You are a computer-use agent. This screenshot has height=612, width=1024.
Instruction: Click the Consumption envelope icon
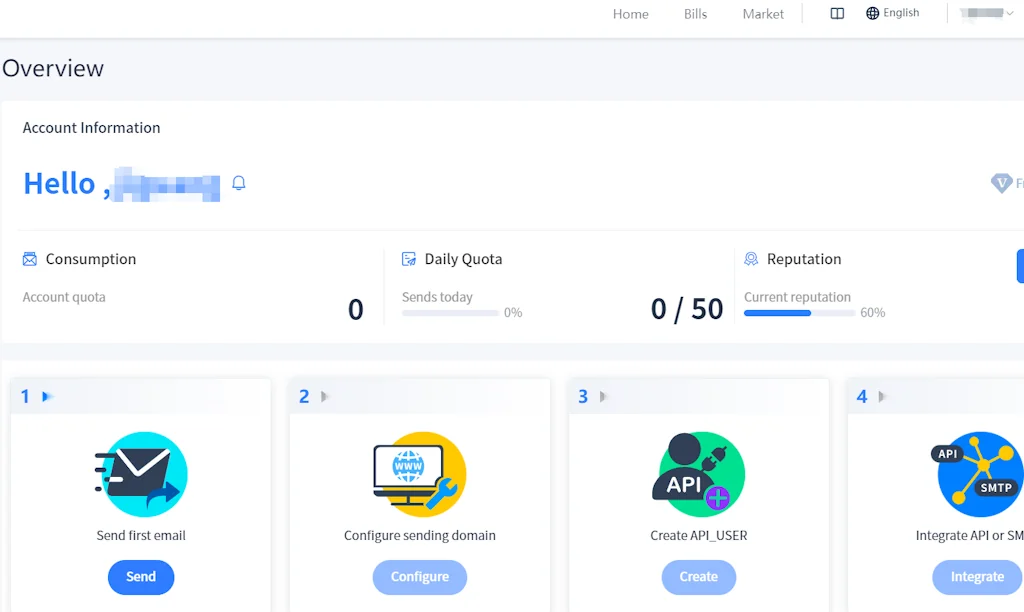coord(29,258)
